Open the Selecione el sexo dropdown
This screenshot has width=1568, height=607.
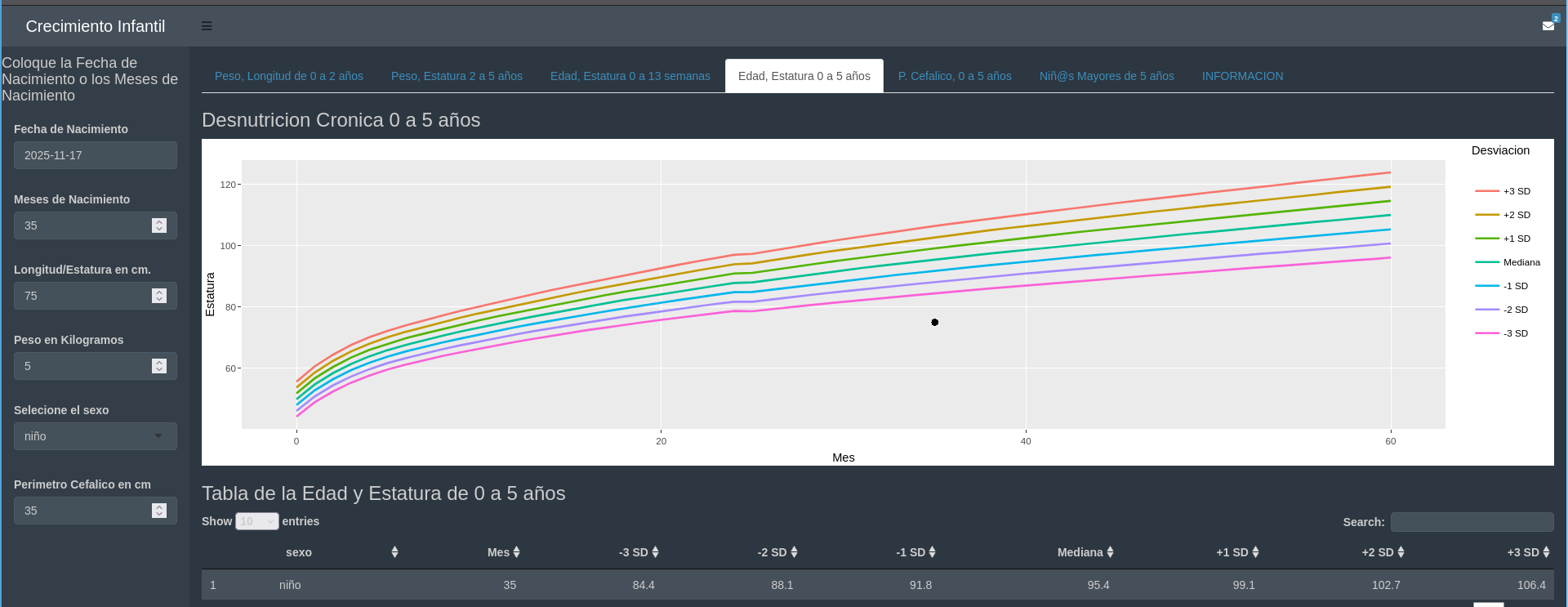(95, 436)
